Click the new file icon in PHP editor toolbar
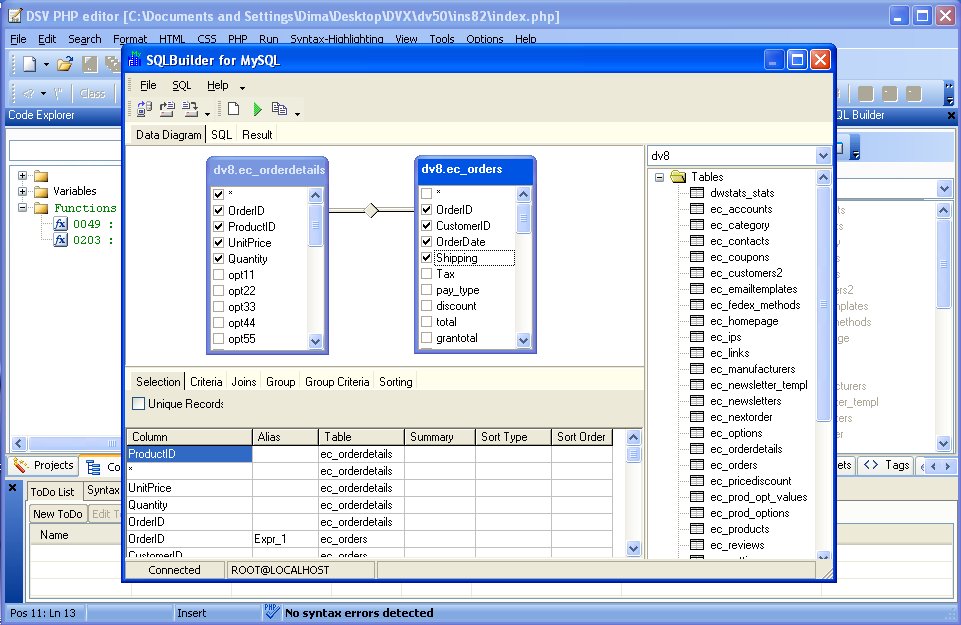Screen dimensions: 961x625 click(29, 64)
